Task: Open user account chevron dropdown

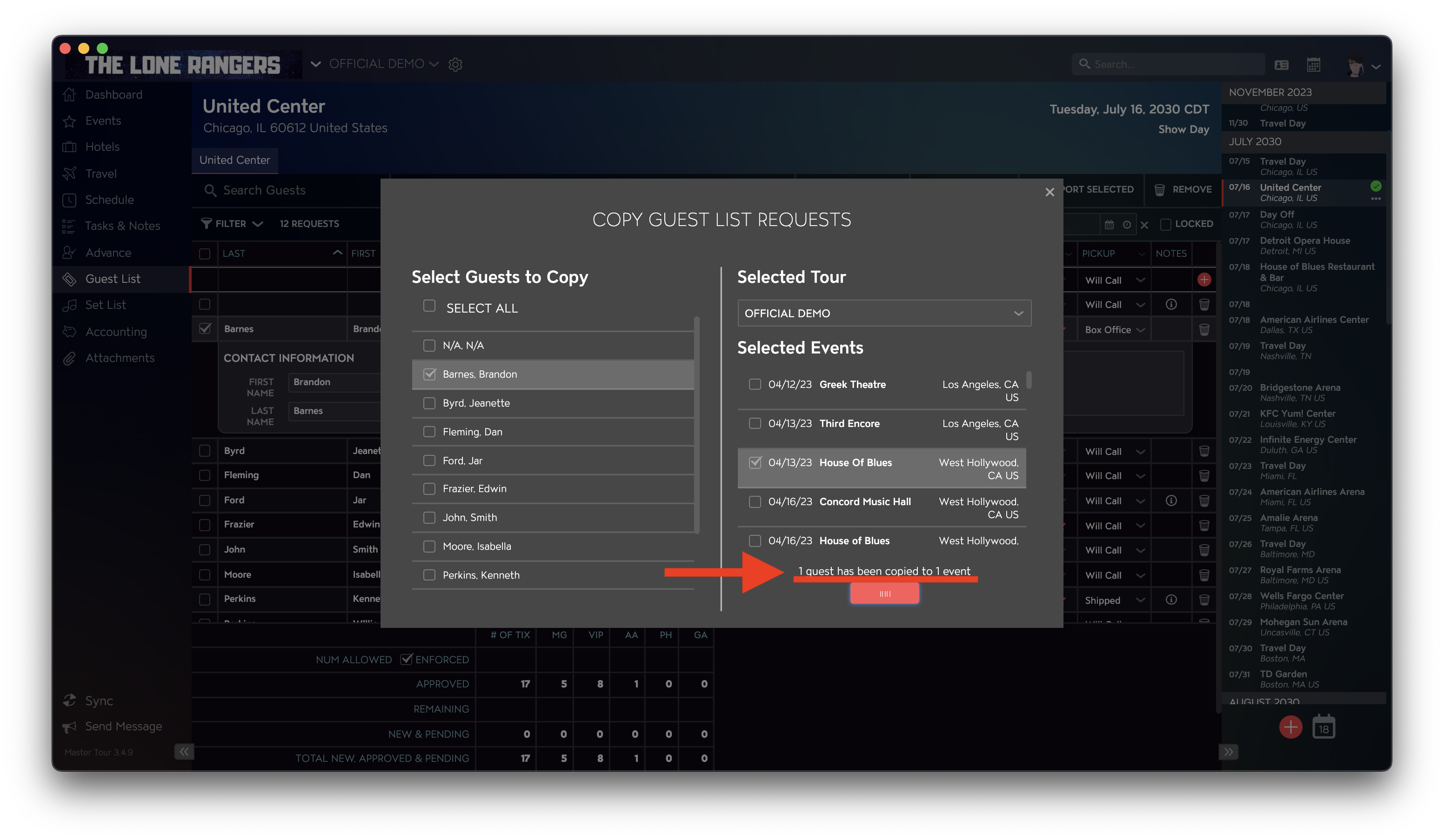Action: 1376,67
